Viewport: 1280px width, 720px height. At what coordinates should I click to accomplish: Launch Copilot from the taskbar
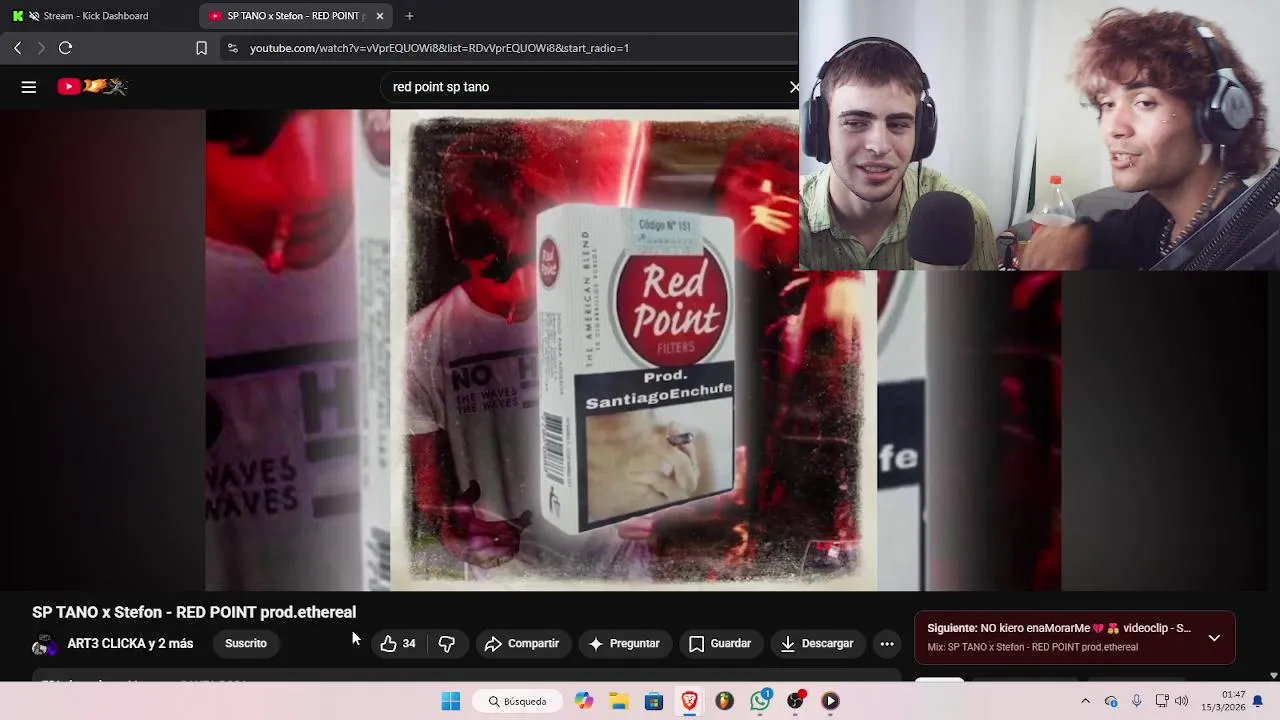click(584, 701)
